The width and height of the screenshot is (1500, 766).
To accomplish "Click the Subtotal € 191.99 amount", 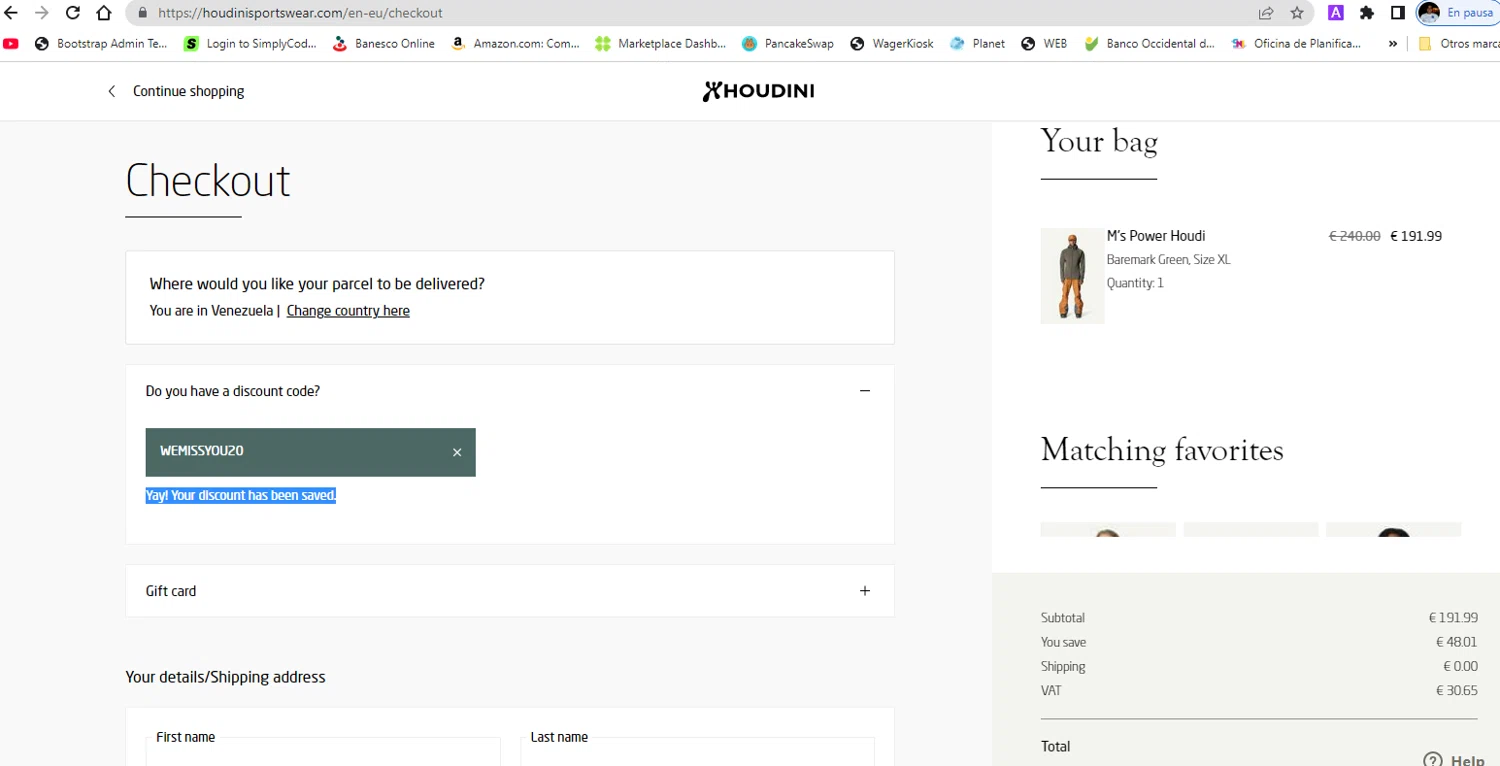I will (x=1453, y=618).
